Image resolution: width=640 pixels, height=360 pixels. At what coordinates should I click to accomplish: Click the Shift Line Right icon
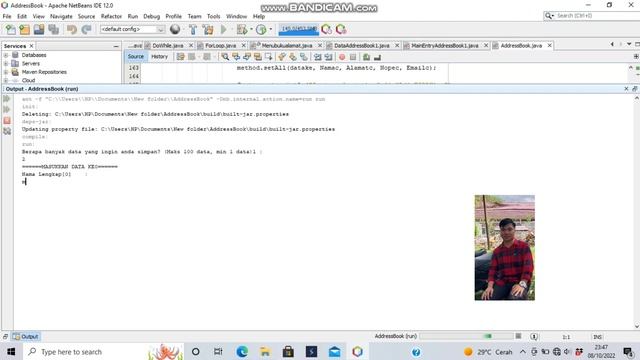pyautogui.click(x=328, y=57)
